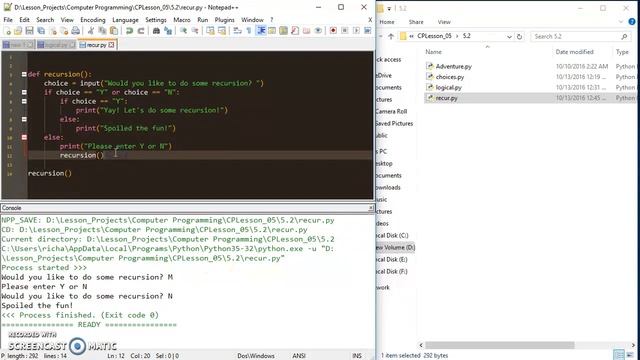640x360 pixels.
Task: Open the address bar history dropdown
Action: coord(509,36)
